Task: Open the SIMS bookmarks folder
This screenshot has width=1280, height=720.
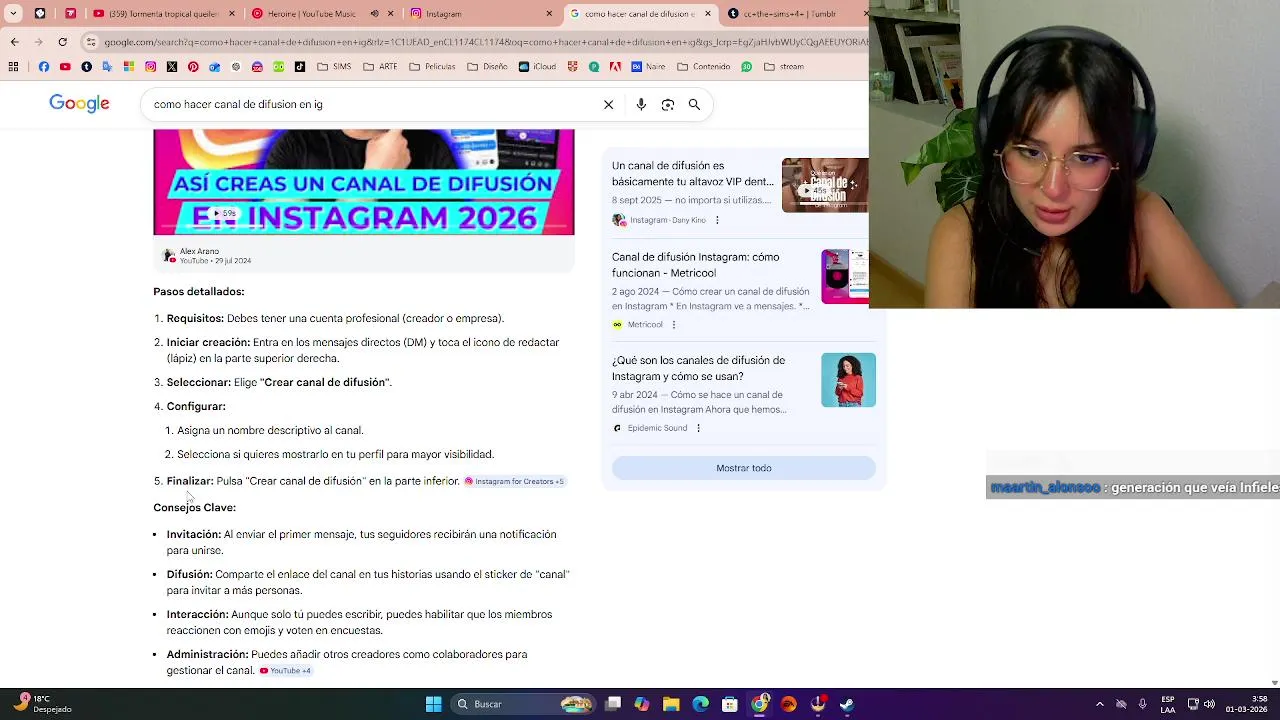Action: tap(334, 67)
